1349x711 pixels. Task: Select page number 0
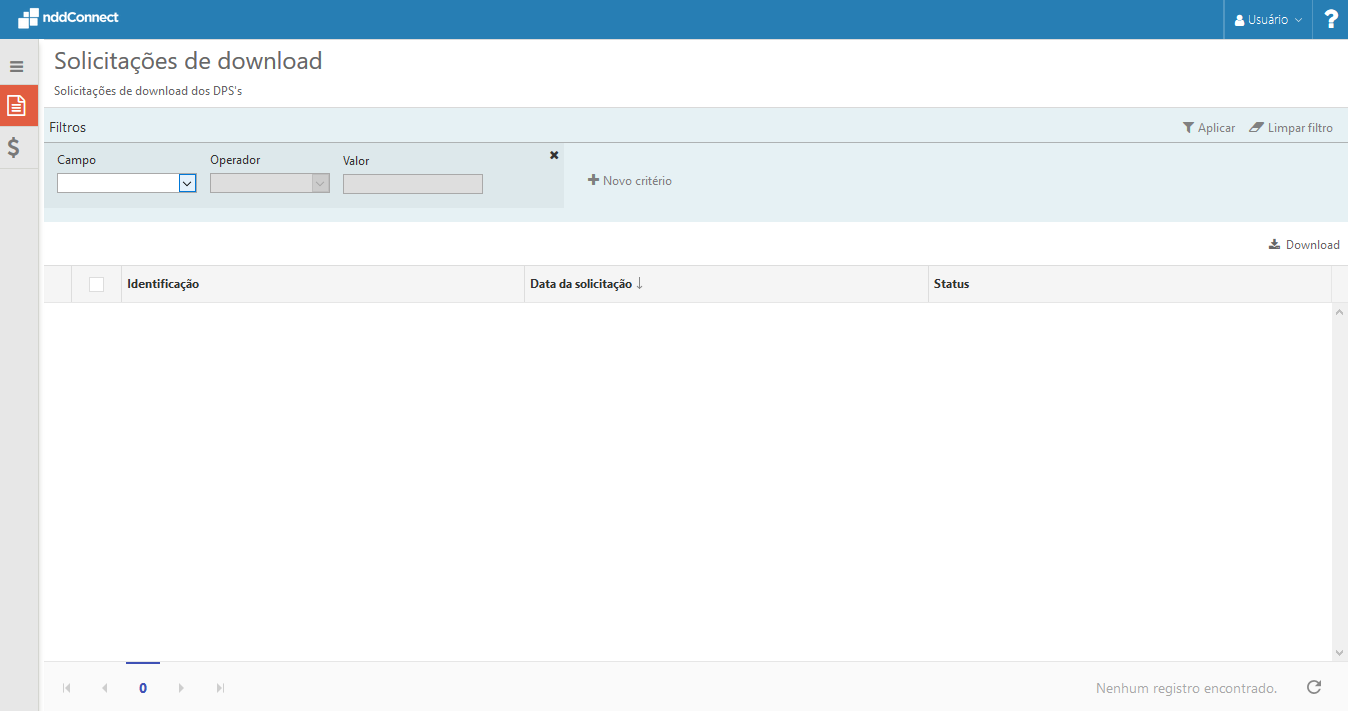(x=143, y=688)
